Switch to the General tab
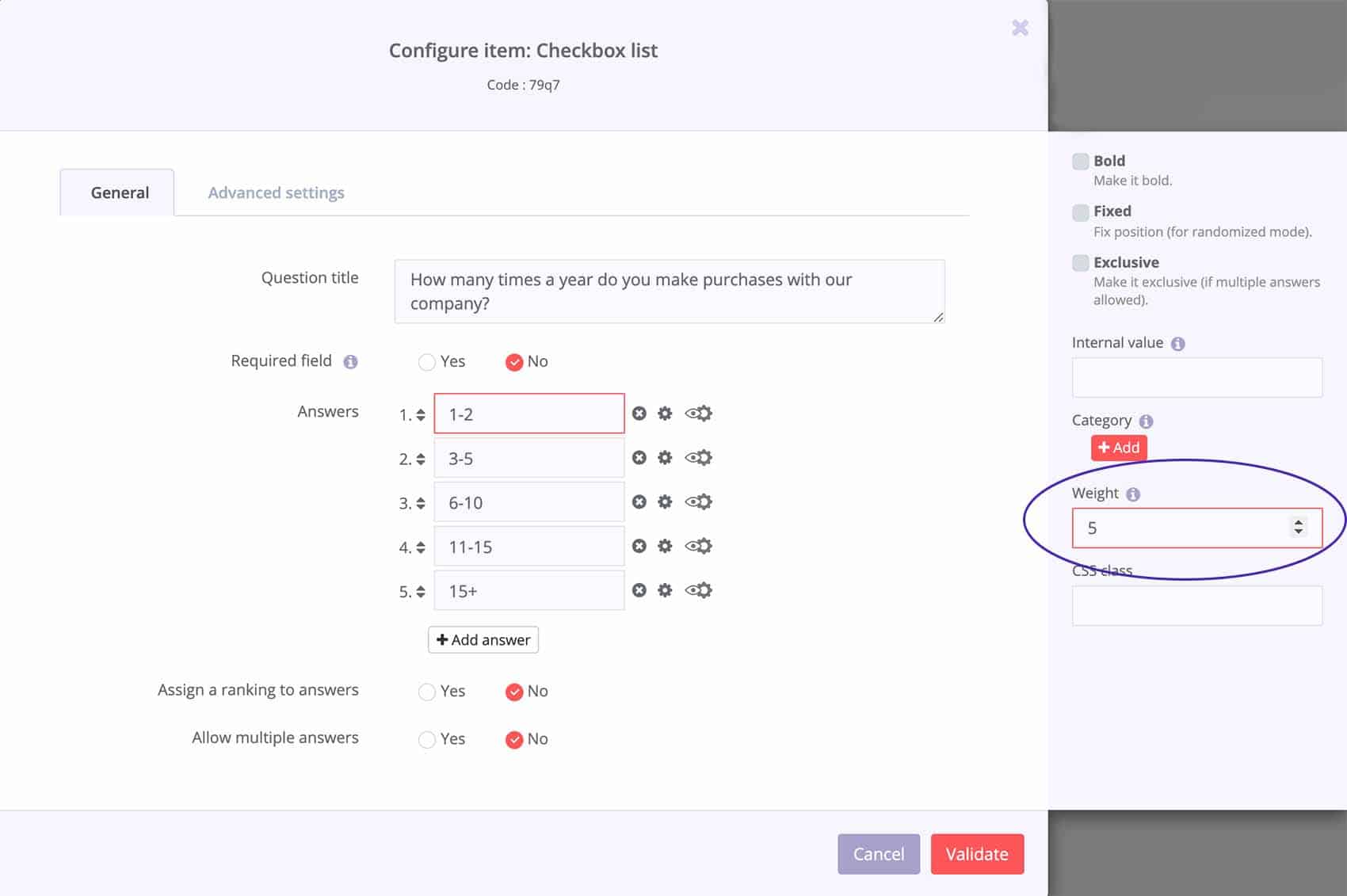This screenshot has height=896, width=1347. click(x=117, y=193)
